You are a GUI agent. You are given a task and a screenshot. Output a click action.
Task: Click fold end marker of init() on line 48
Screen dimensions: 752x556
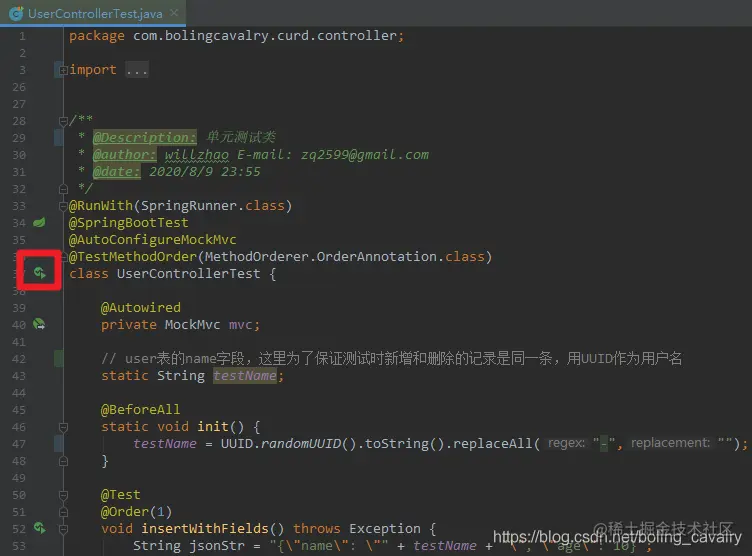point(63,461)
